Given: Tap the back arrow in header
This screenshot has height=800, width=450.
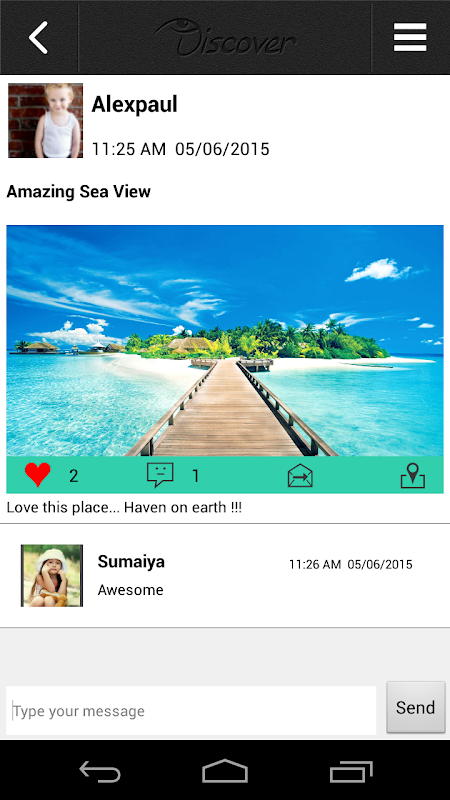Looking at the screenshot, I should pyautogui.click(x=38, y=37).
